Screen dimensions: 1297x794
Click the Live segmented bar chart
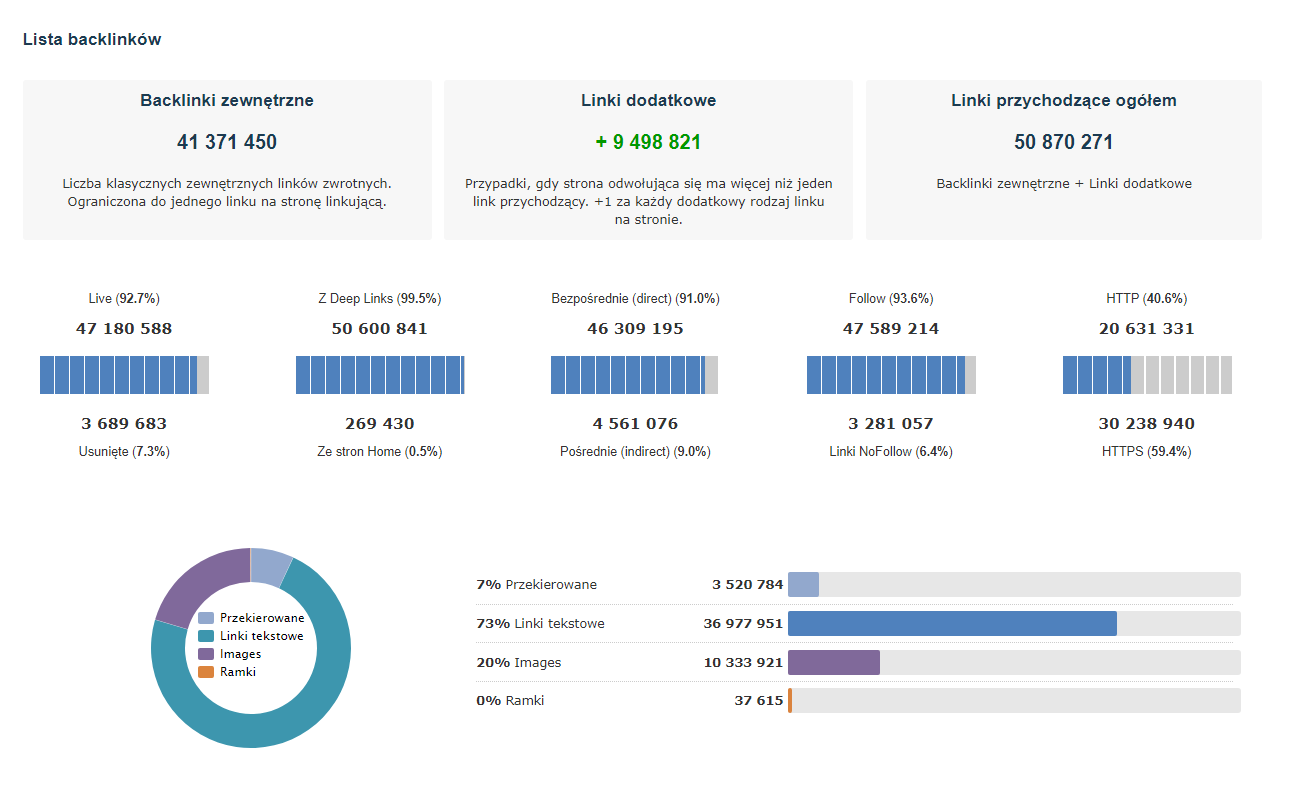(124, 374)
